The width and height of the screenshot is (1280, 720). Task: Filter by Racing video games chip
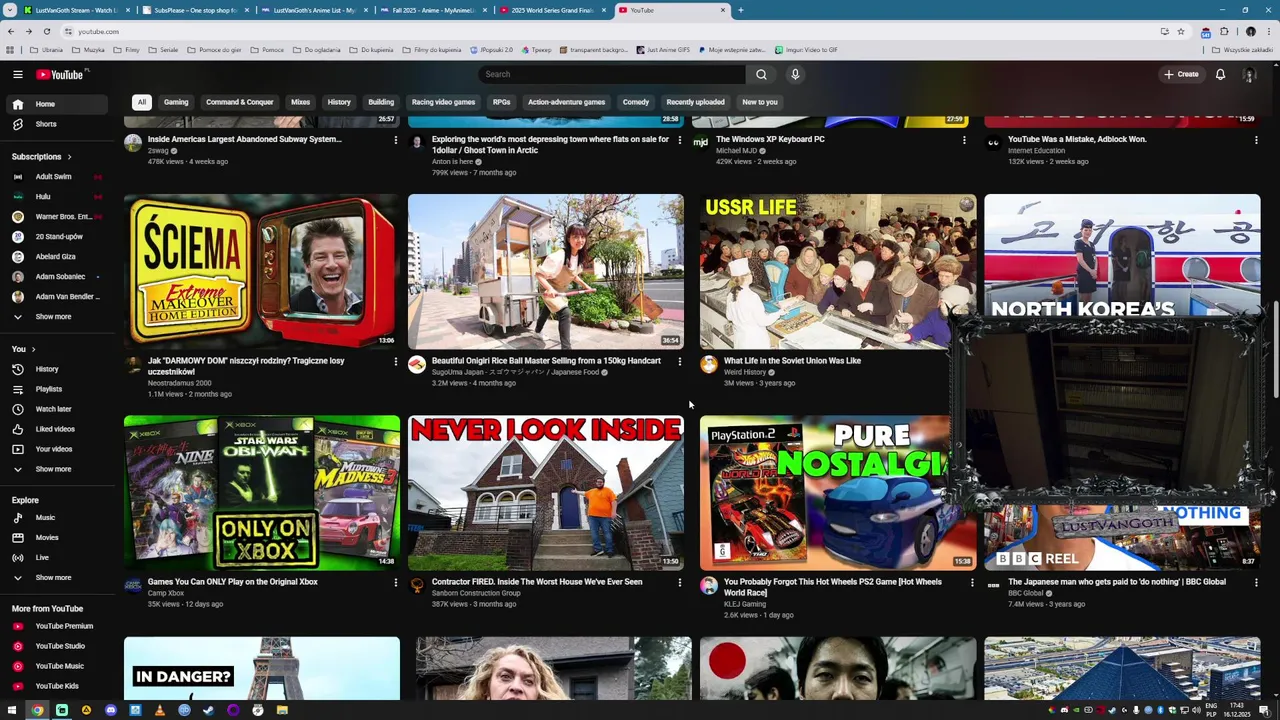(x=443, y=102)
